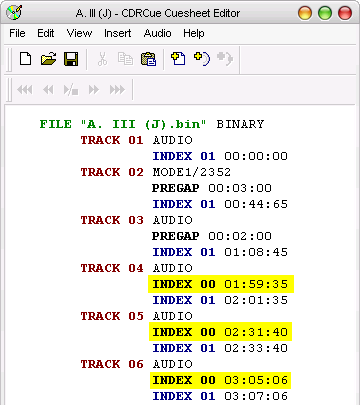Click the grayed-out Copy icon

125,59
